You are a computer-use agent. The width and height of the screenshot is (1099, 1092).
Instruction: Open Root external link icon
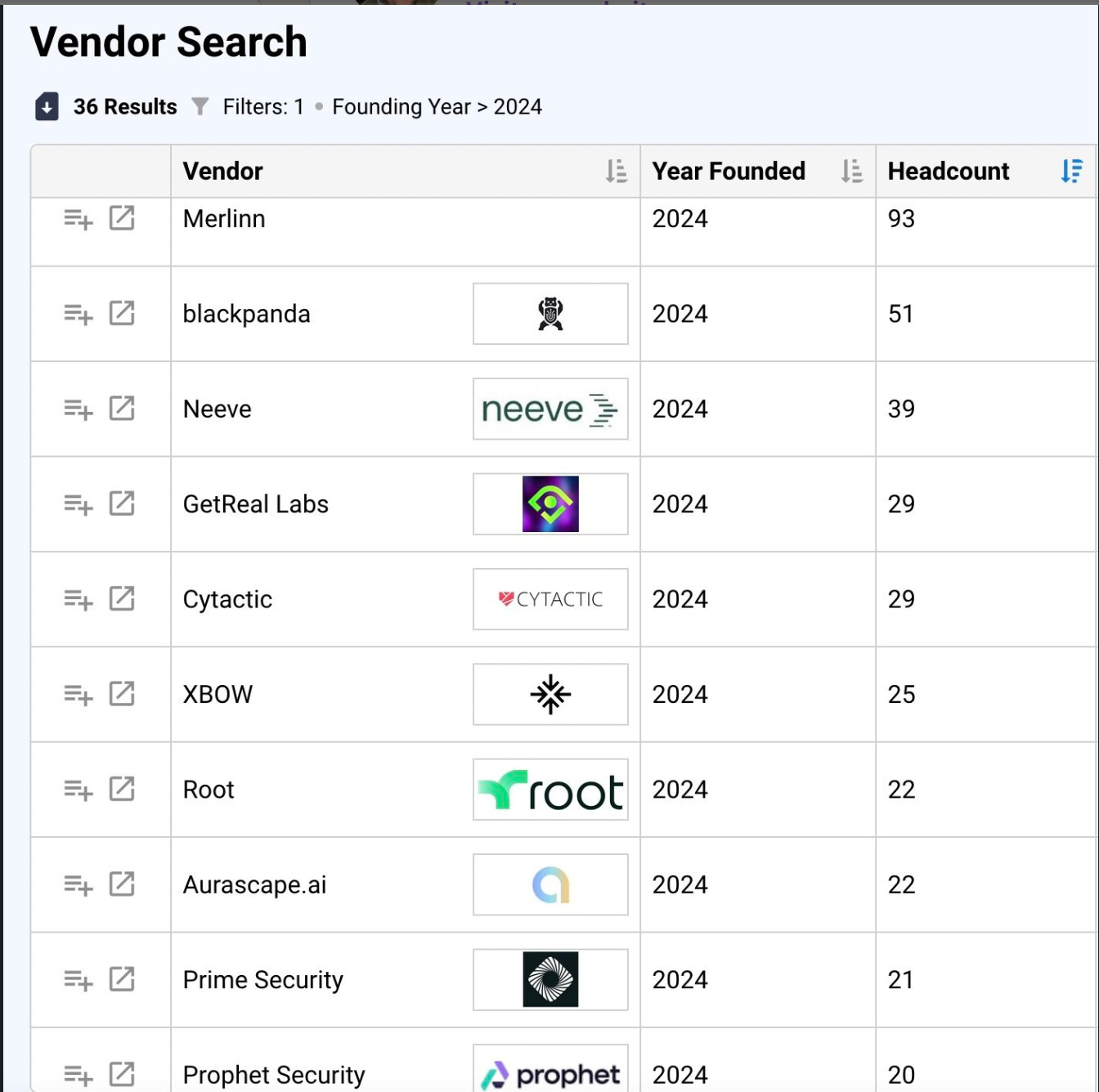(122, 789)
